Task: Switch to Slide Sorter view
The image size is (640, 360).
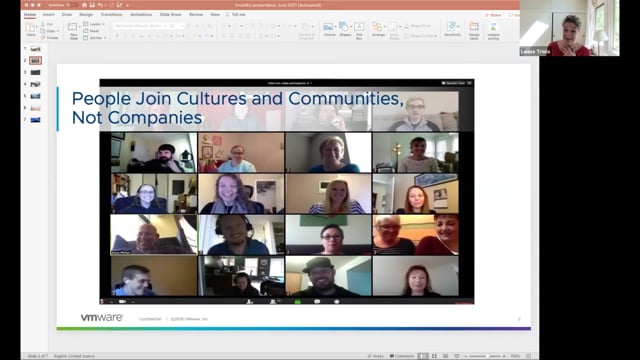Action: coord(434,356)
